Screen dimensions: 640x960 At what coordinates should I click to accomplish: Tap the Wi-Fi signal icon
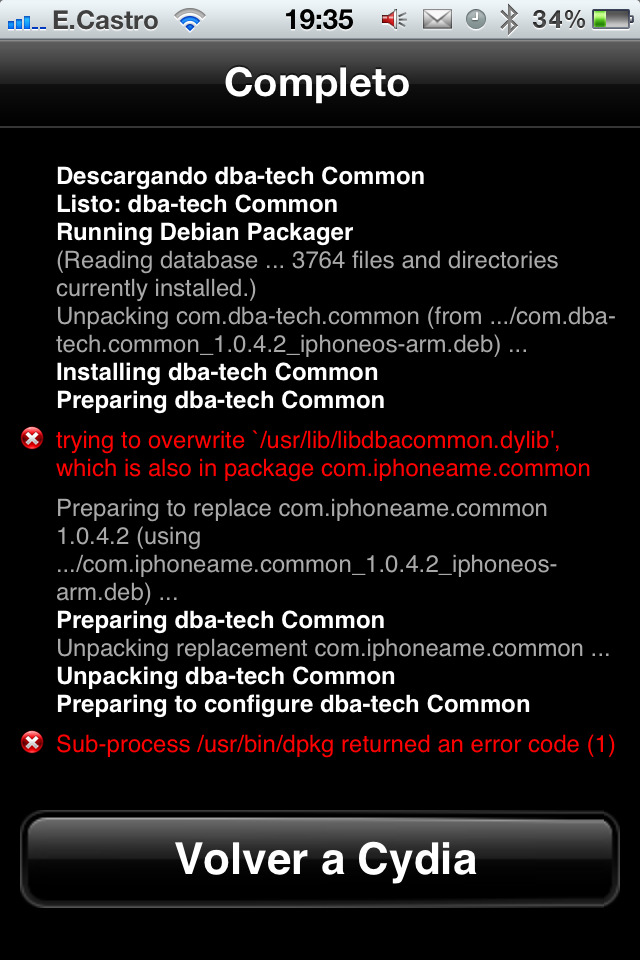[190, 20]
